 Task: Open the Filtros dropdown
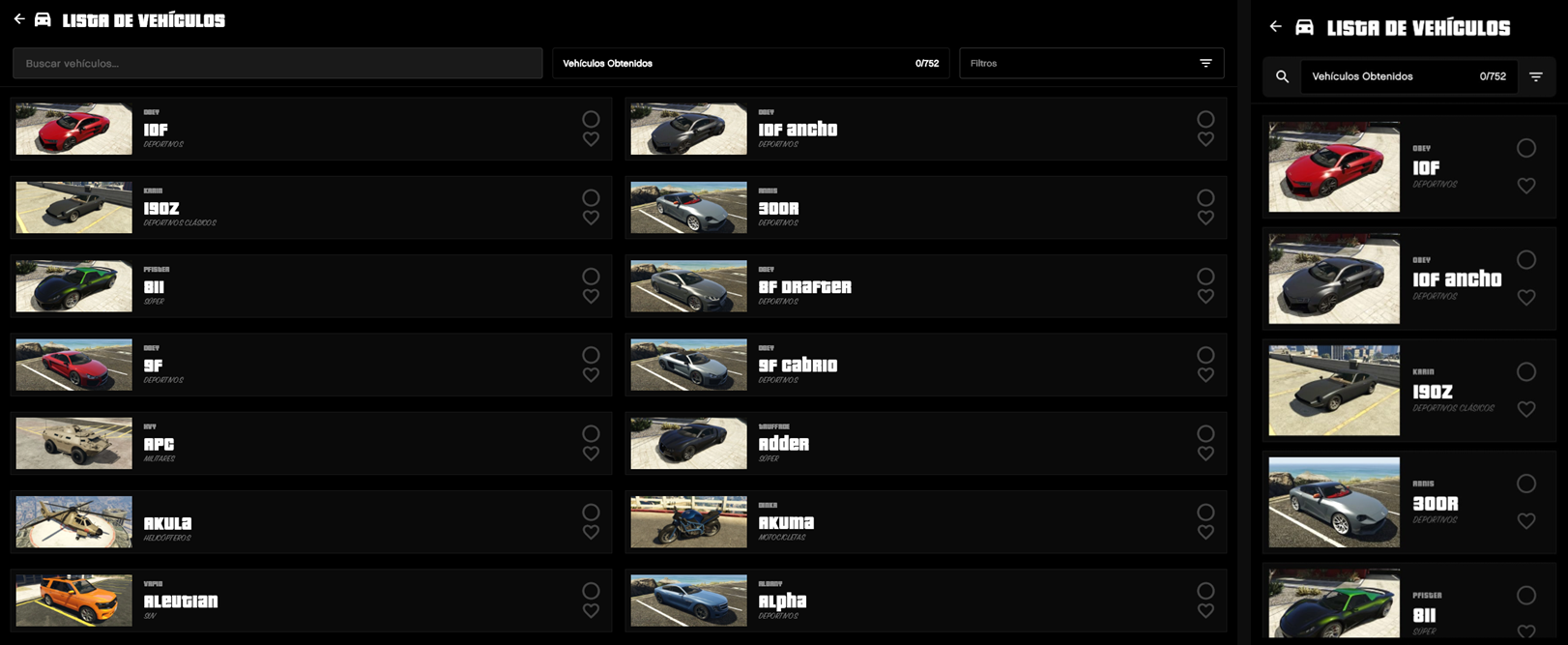coord(1090,64)
